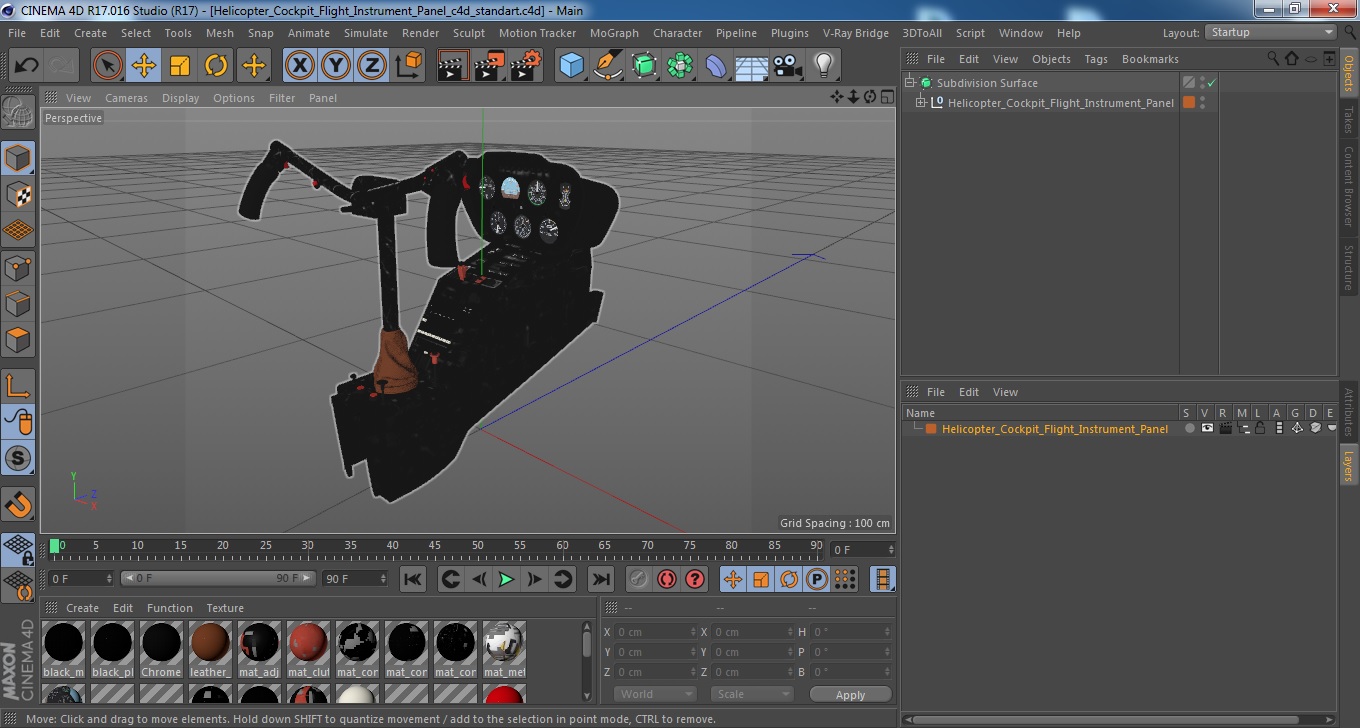The height and width of the screenshot is (728, 1360).
Task: Click the Undo arrow icon
Action: click(26, 66)
